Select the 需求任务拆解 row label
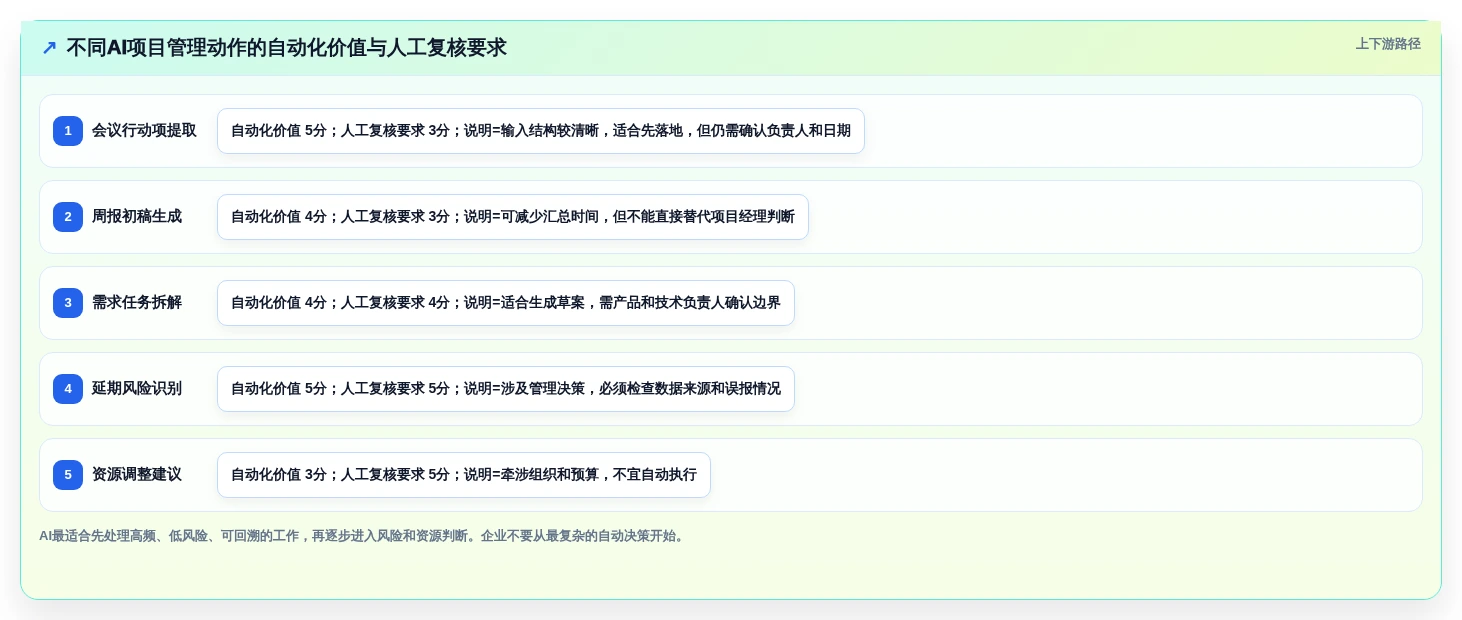 pyautogui.click(x=137, y=303)
